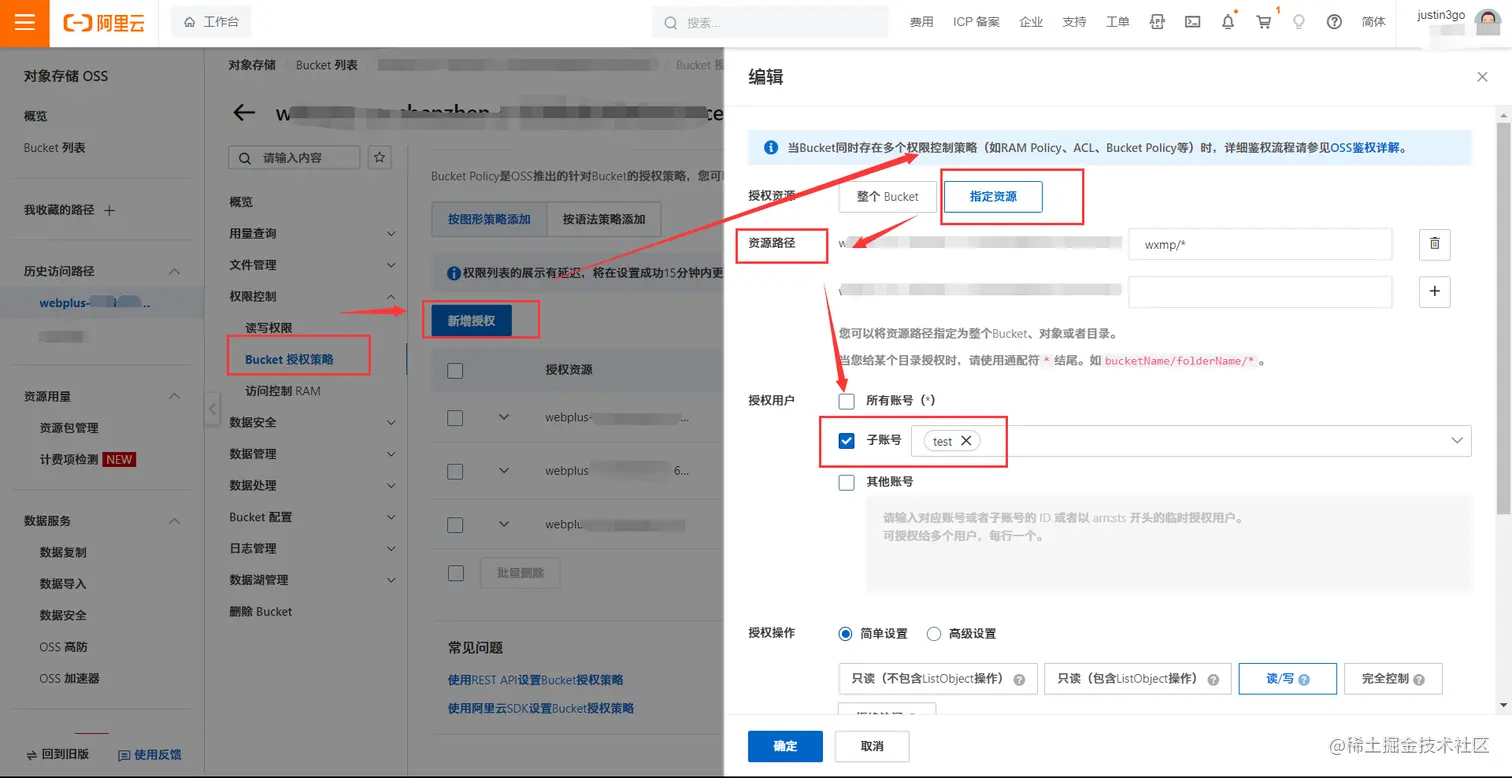Delete the wxmp/* resource path with trash icon

[1434, 244]
